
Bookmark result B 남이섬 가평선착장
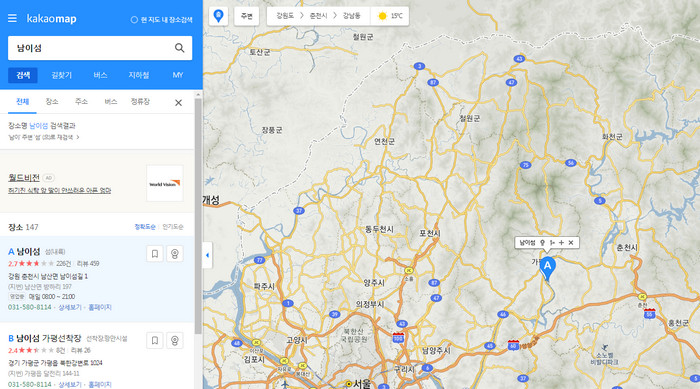(154, 340)
